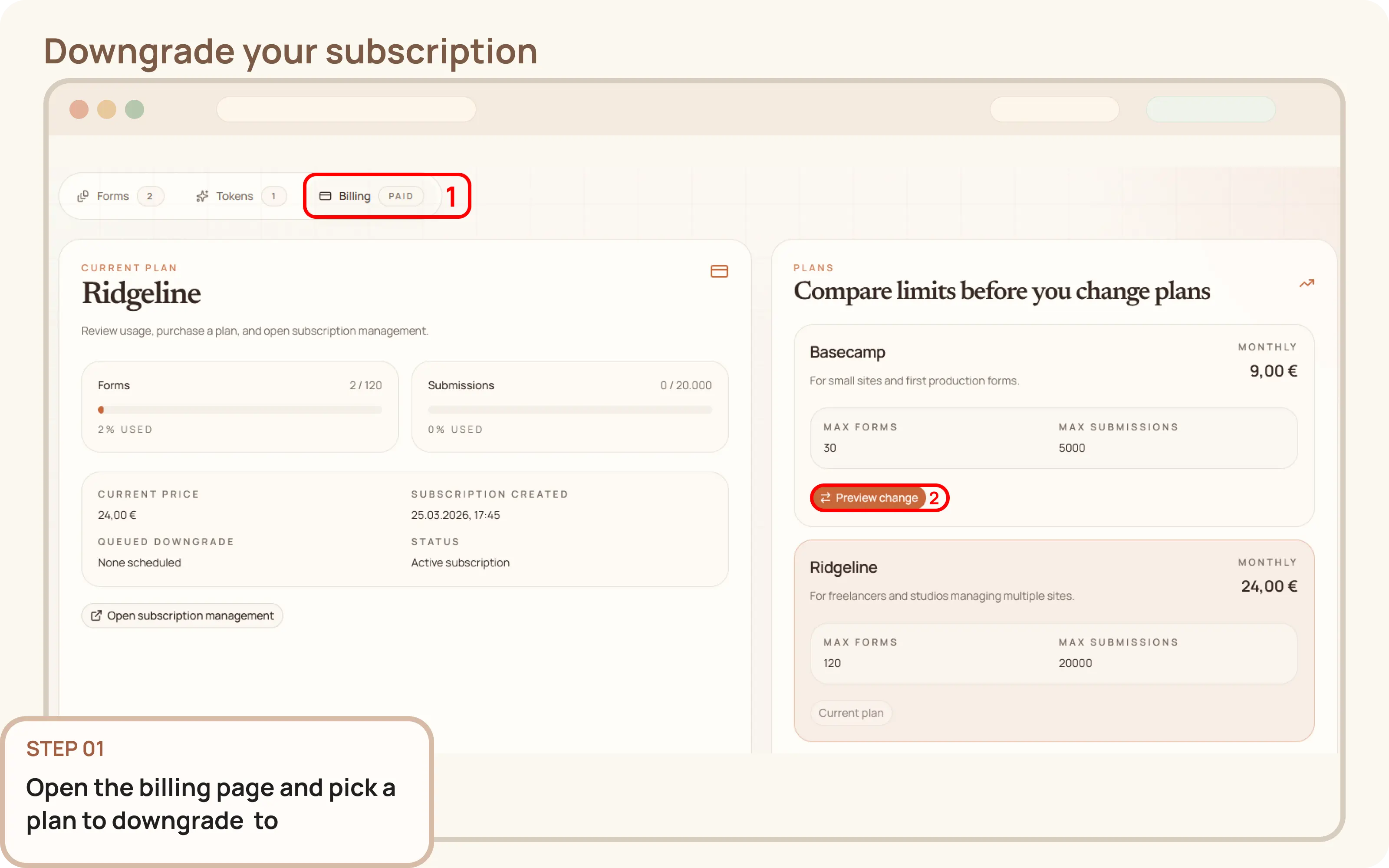Click the external-link icon on subscription management button

[96, 615]
